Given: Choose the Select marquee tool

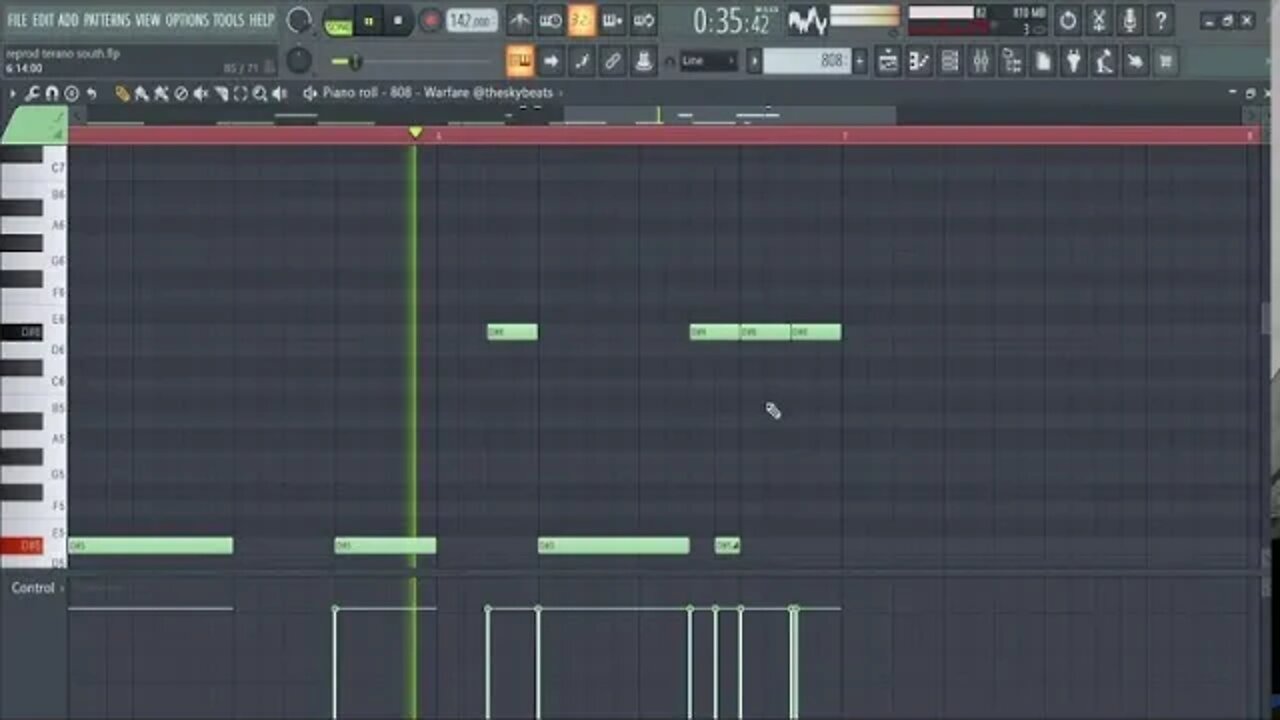Looking at the screenshot, I should (x=240, y=93).
